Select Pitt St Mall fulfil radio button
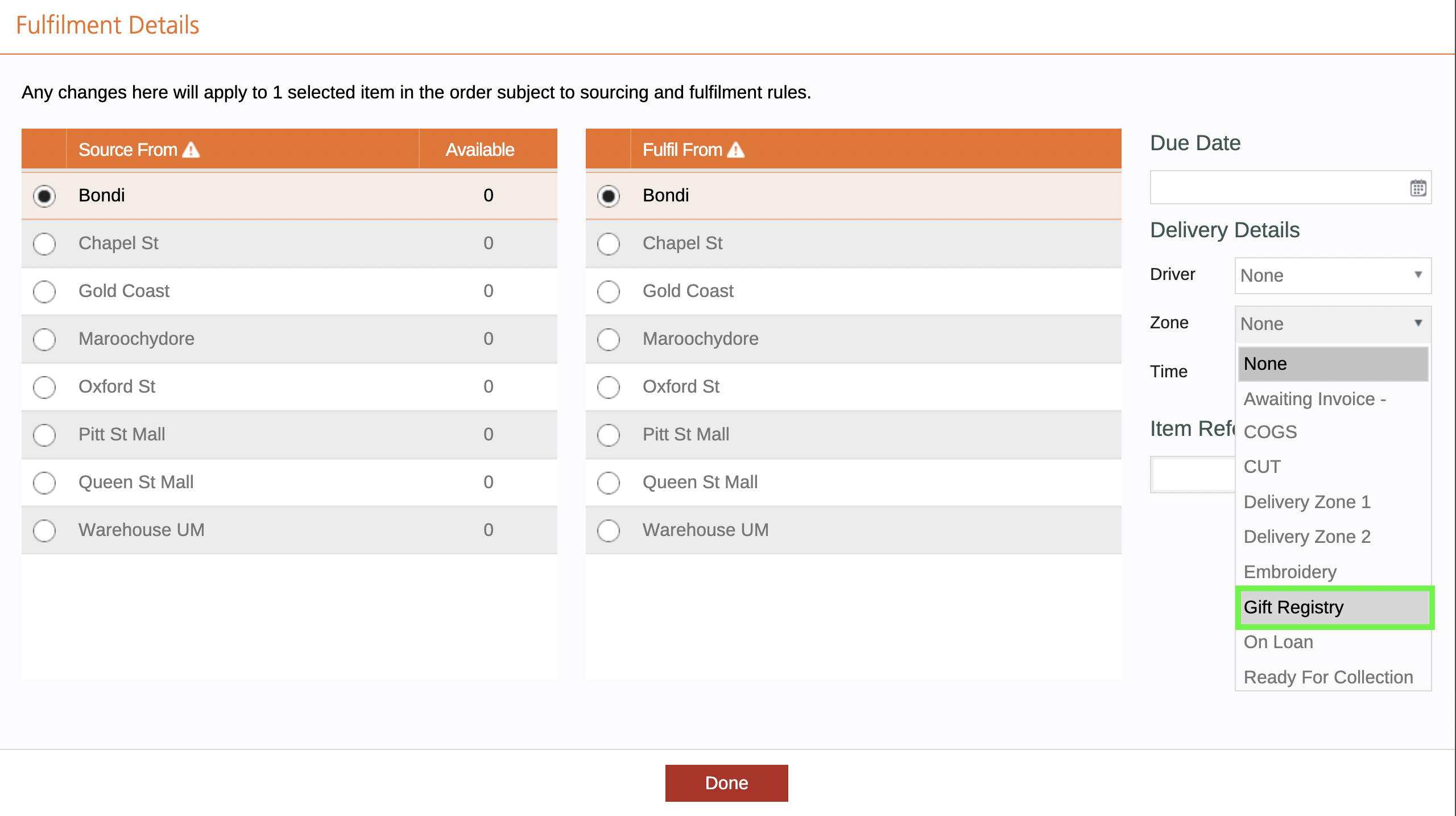 click(609, 435)
